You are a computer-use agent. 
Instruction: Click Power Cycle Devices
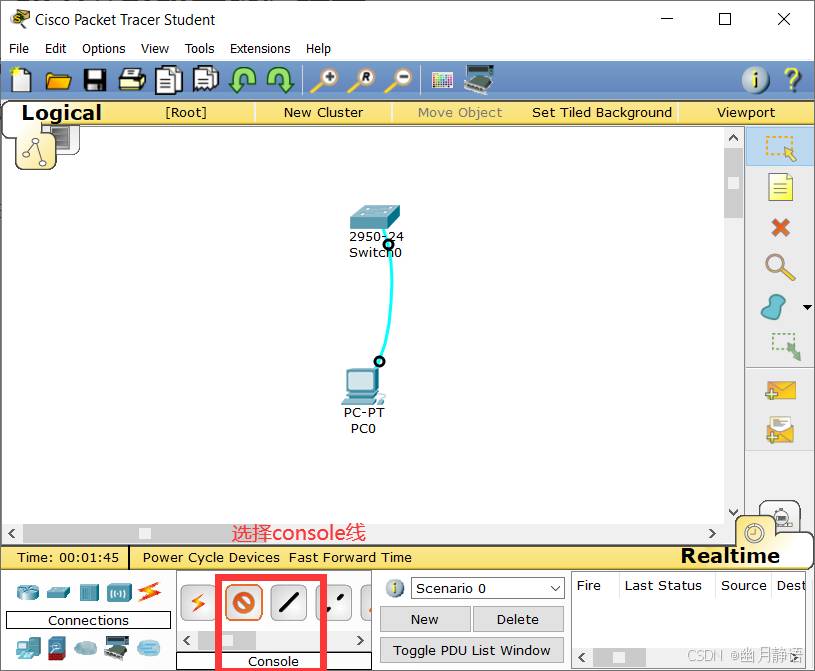(211, 558)
